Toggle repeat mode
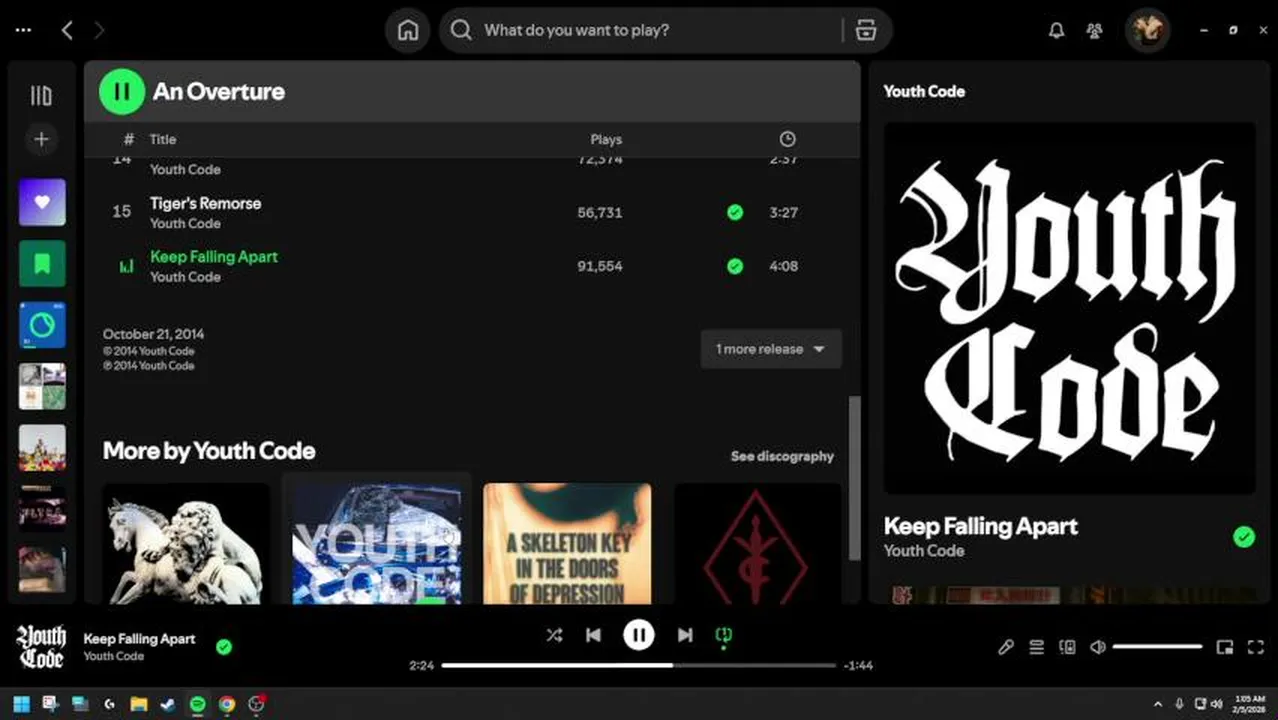1278x720 pixels. tap(724, 635)
